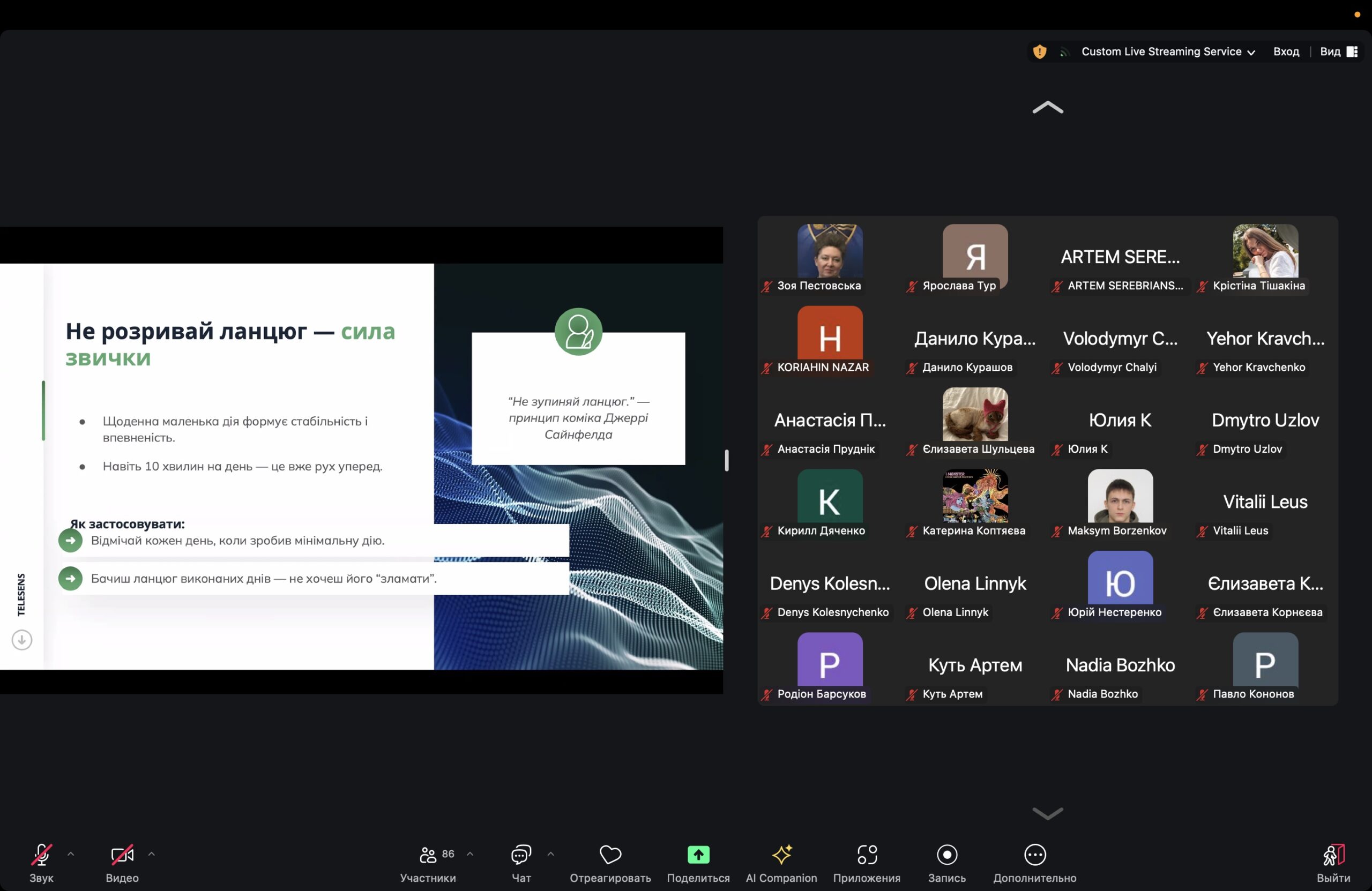Expand video options arrow next to Видео
This screenshot has width=1372, height=891.
click(152, 853)
